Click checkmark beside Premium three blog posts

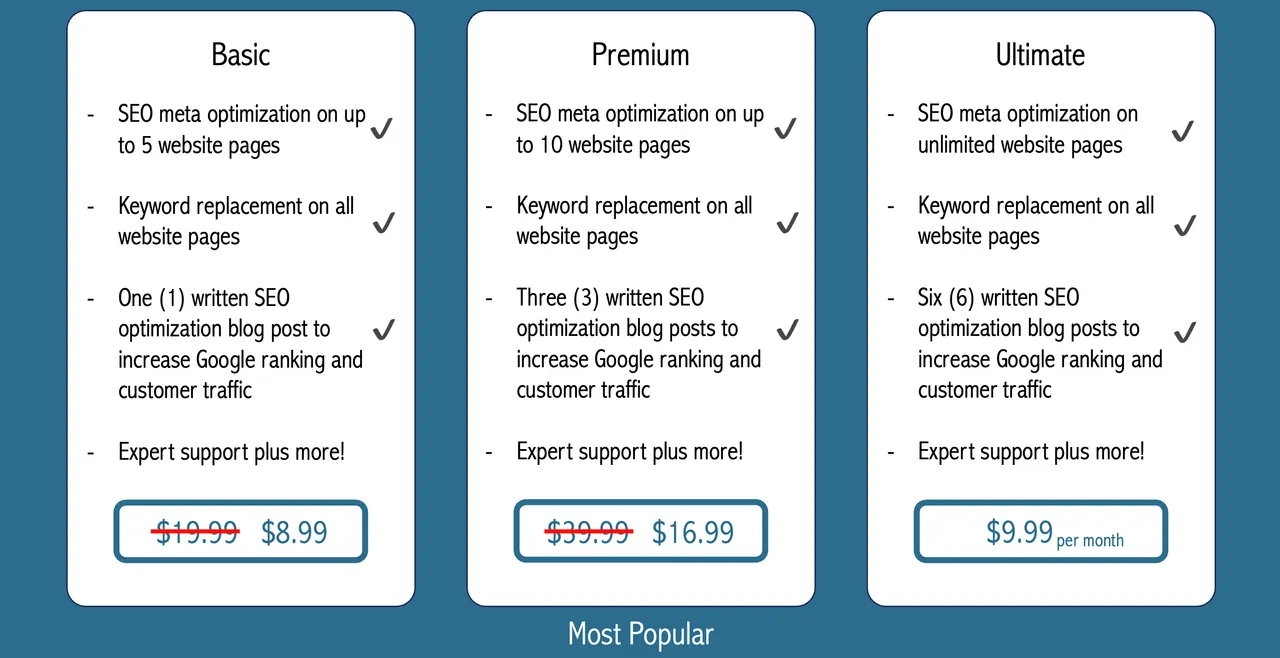point(787,329)
